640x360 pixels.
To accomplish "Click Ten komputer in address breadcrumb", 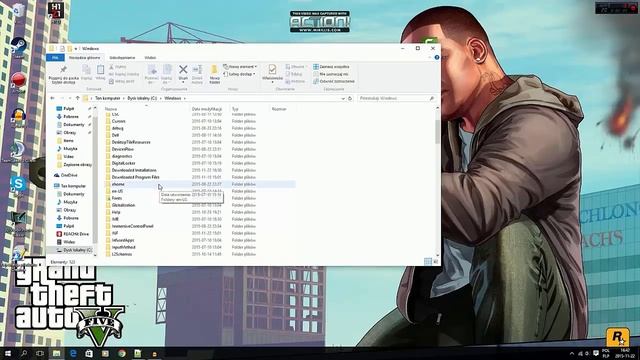I will (108, 98).
